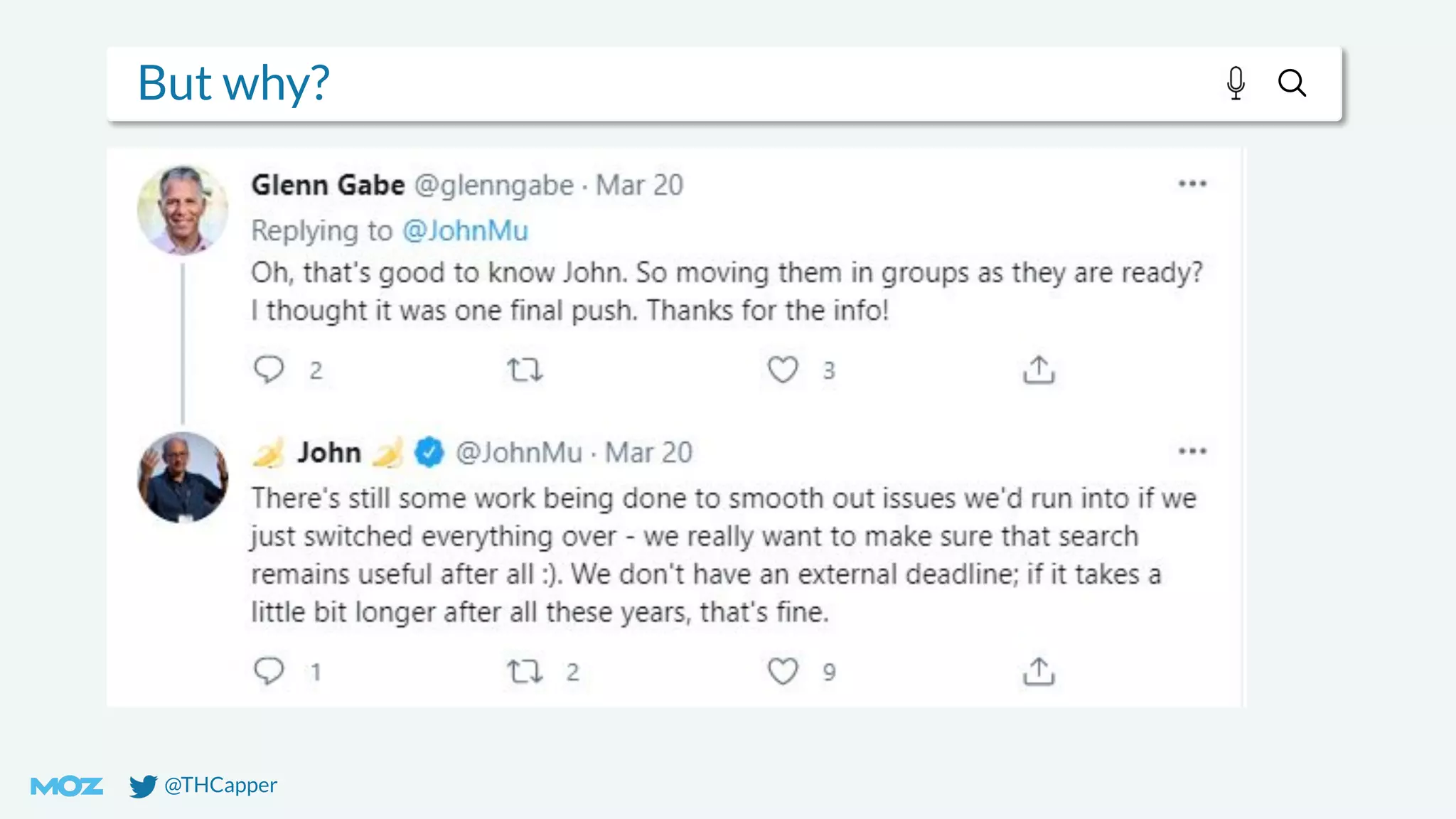Click John's verified blue badge

tap(429, 452)
